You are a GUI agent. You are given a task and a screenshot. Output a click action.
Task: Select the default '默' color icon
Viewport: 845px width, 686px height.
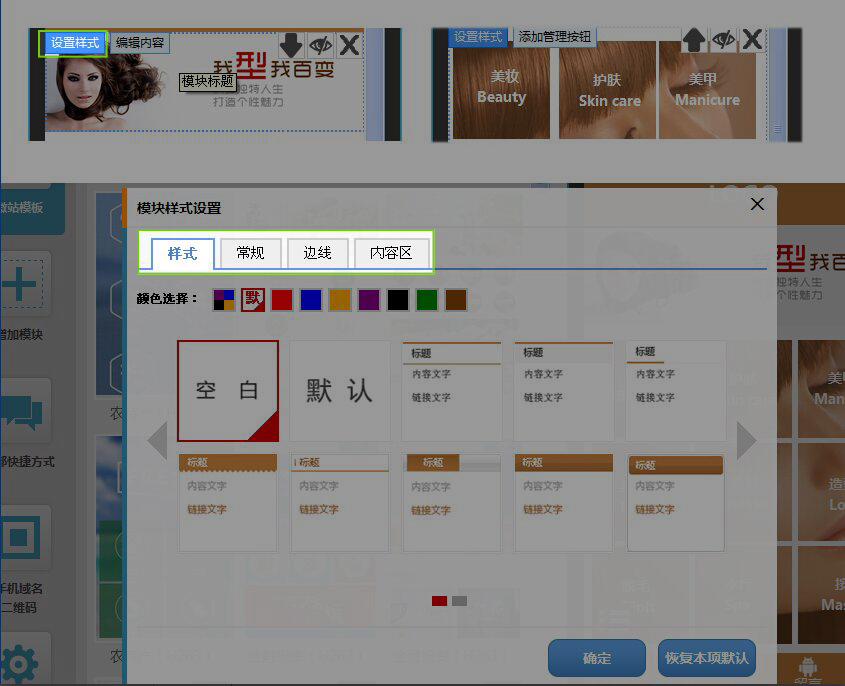pyautogui.click(x=253, y=299)
